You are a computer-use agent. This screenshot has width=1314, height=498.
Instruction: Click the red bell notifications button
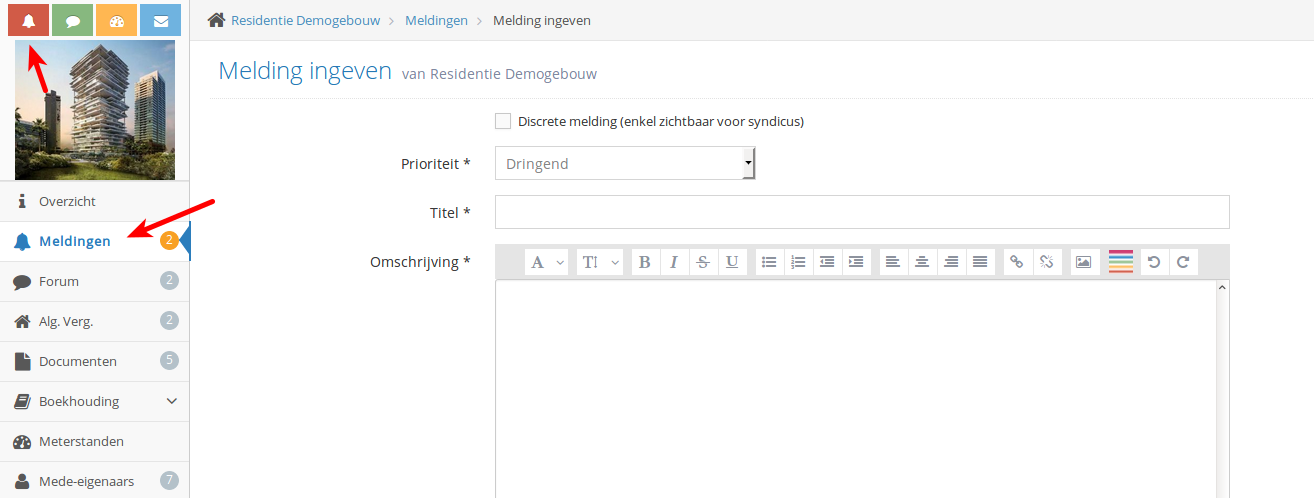[29, 21]
